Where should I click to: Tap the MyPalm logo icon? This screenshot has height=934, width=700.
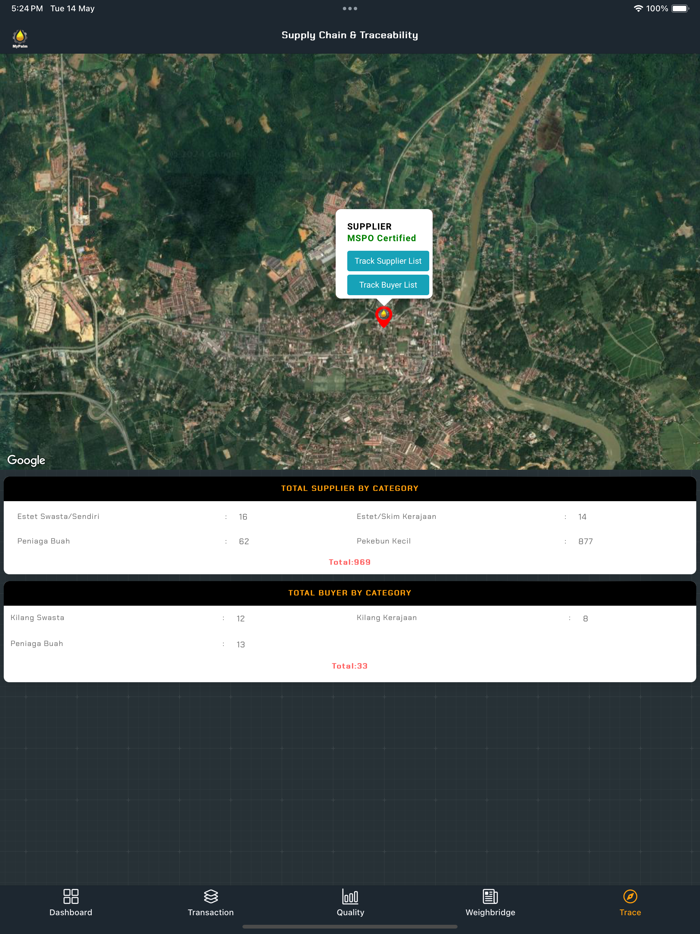20,38
